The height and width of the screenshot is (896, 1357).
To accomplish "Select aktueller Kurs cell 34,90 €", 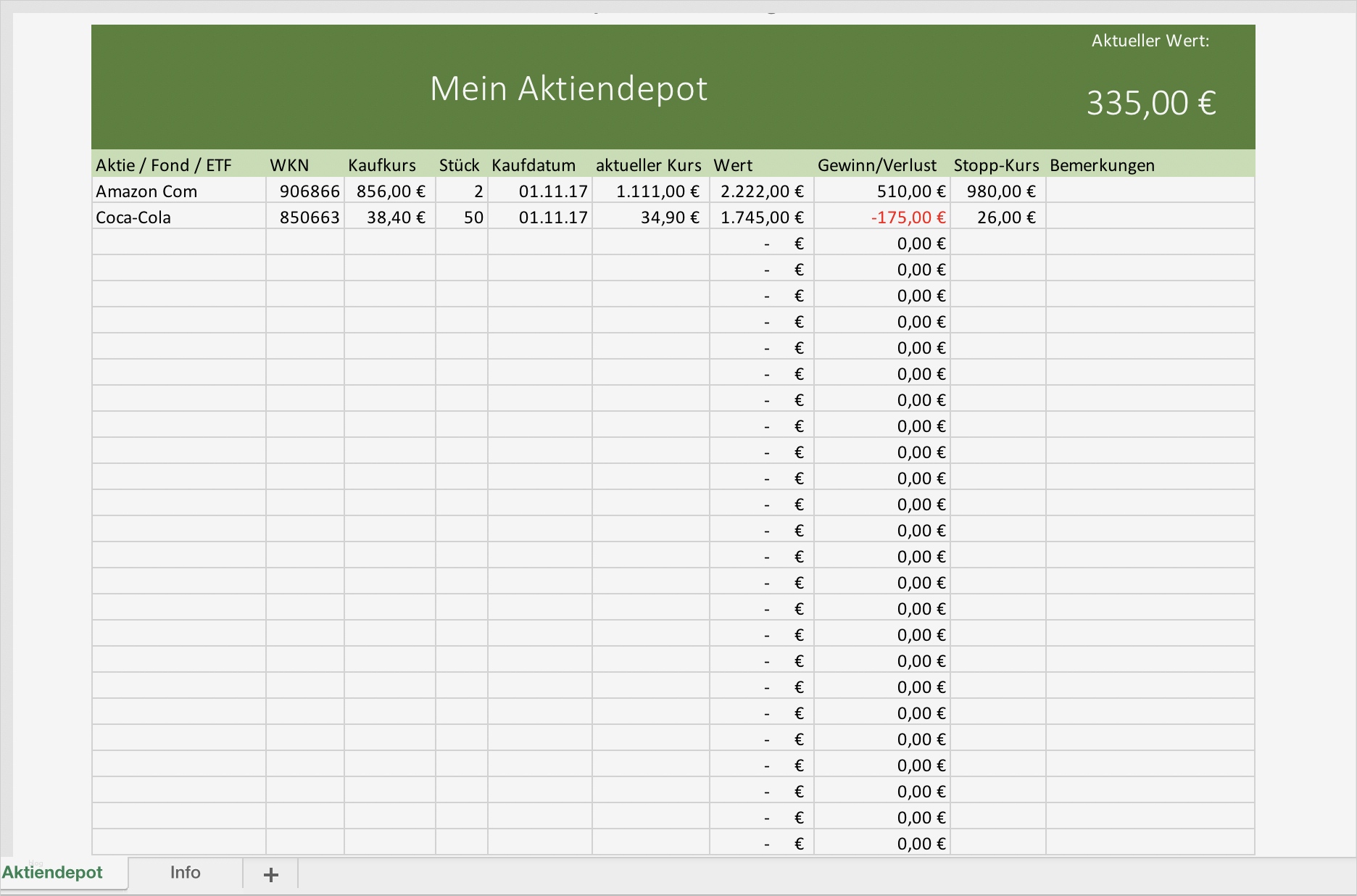I will [x=651, y=217].
